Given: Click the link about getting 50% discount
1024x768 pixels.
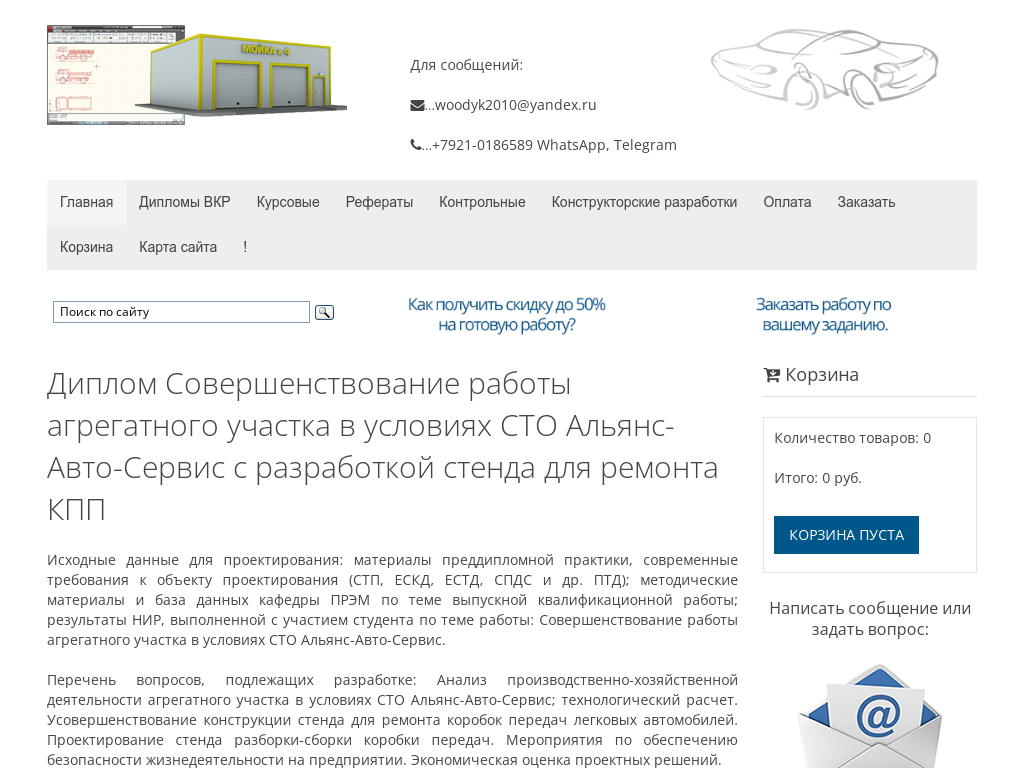Looking at the screenshot, I should (x=507, y=315).
